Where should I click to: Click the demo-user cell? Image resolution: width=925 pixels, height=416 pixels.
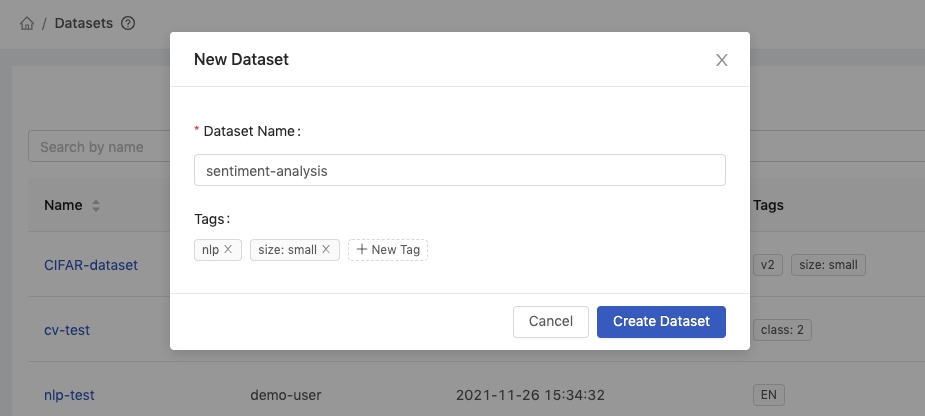[x=286, y=395]
